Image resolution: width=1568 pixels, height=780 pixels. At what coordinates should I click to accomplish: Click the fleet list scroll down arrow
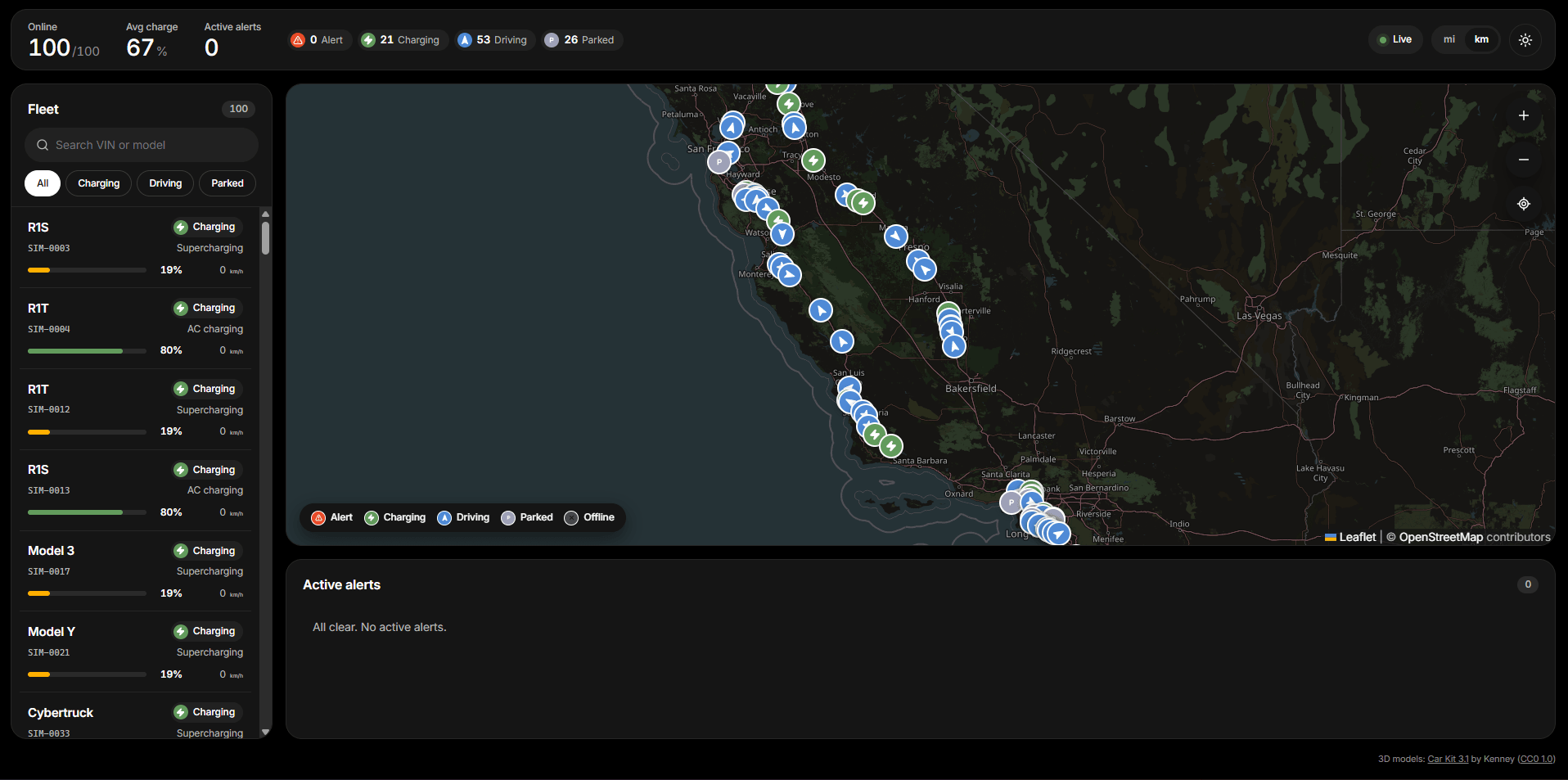[x=265, y=733]
